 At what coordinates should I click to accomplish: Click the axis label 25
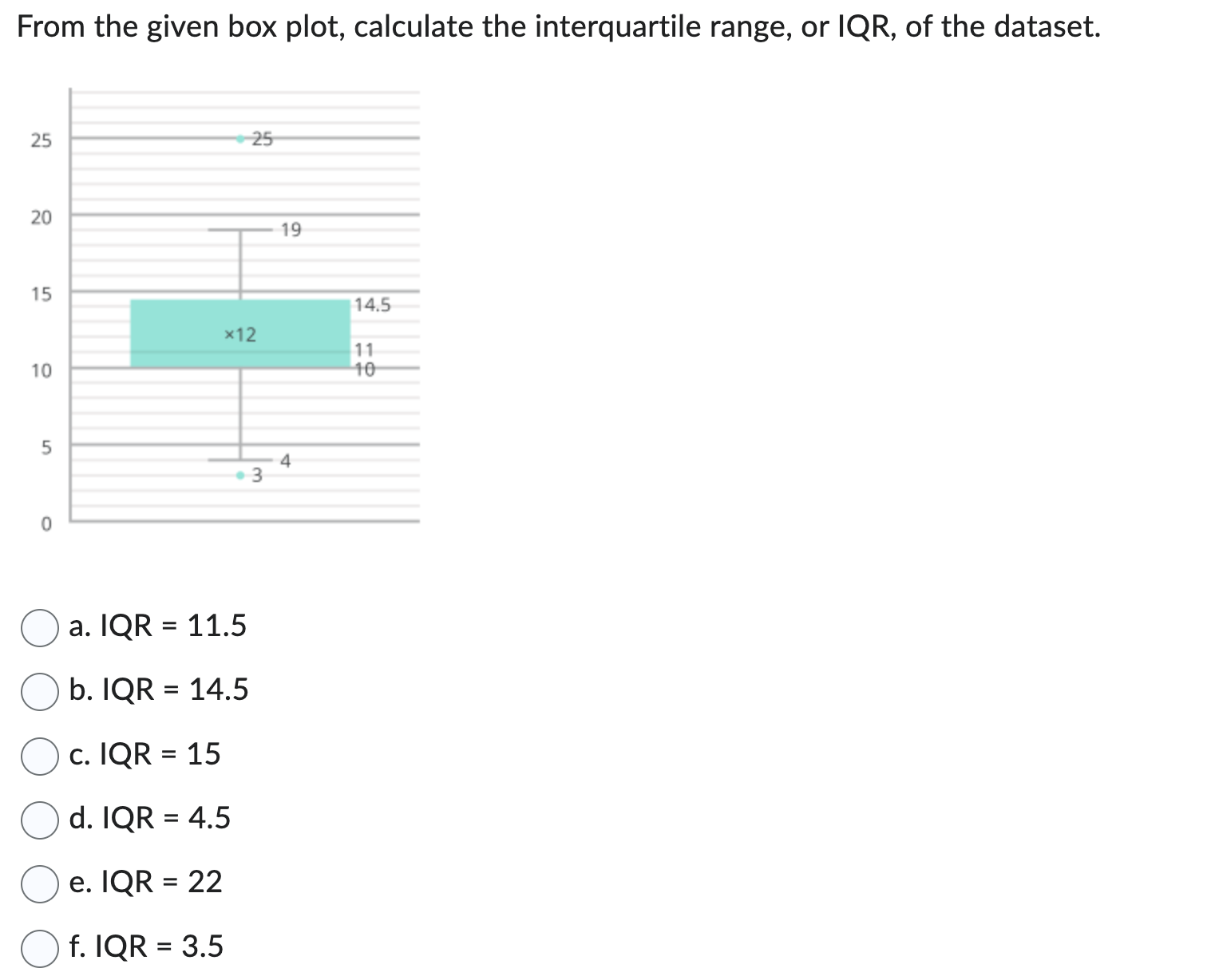click(41, 139)
